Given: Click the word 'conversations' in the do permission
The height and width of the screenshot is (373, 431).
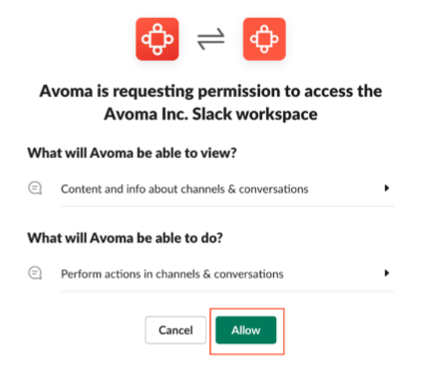Looking at the screenshot, I should [x=249, y=274].
